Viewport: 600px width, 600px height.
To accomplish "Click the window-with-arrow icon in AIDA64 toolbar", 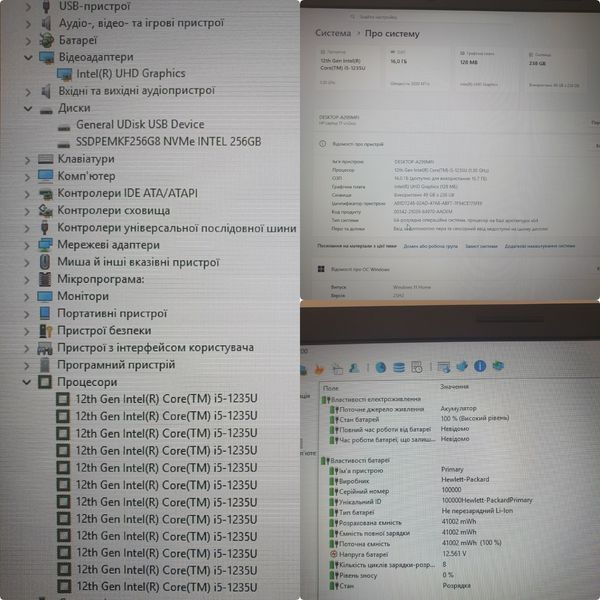I will pos(444,367).
